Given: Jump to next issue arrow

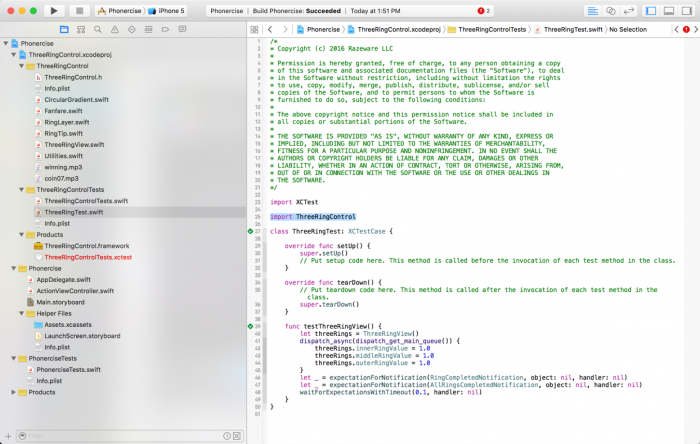Looking at the screenshot, I should [696, 29].
